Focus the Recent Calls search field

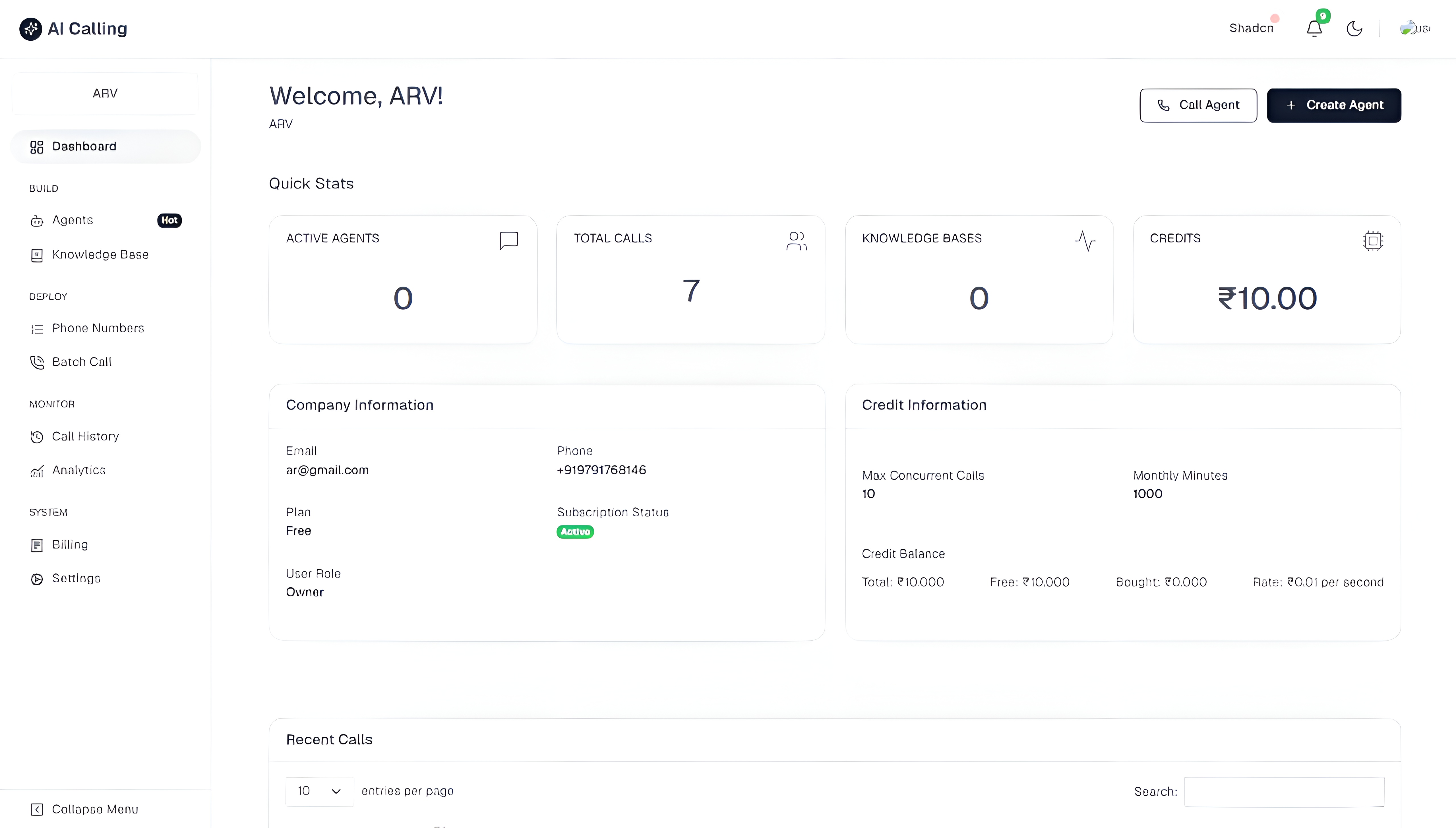(x=1284, y=792)
